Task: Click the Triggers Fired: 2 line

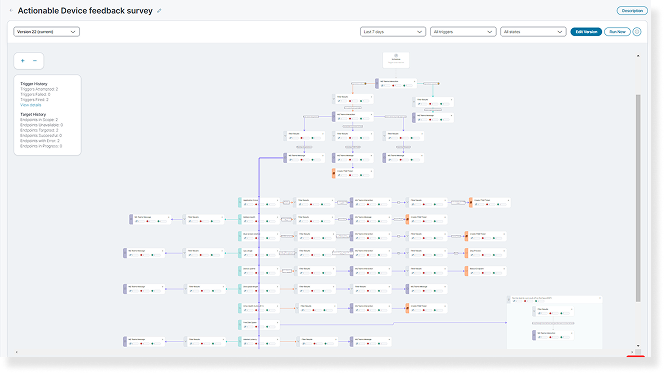Action: click(x=34, y=100)
